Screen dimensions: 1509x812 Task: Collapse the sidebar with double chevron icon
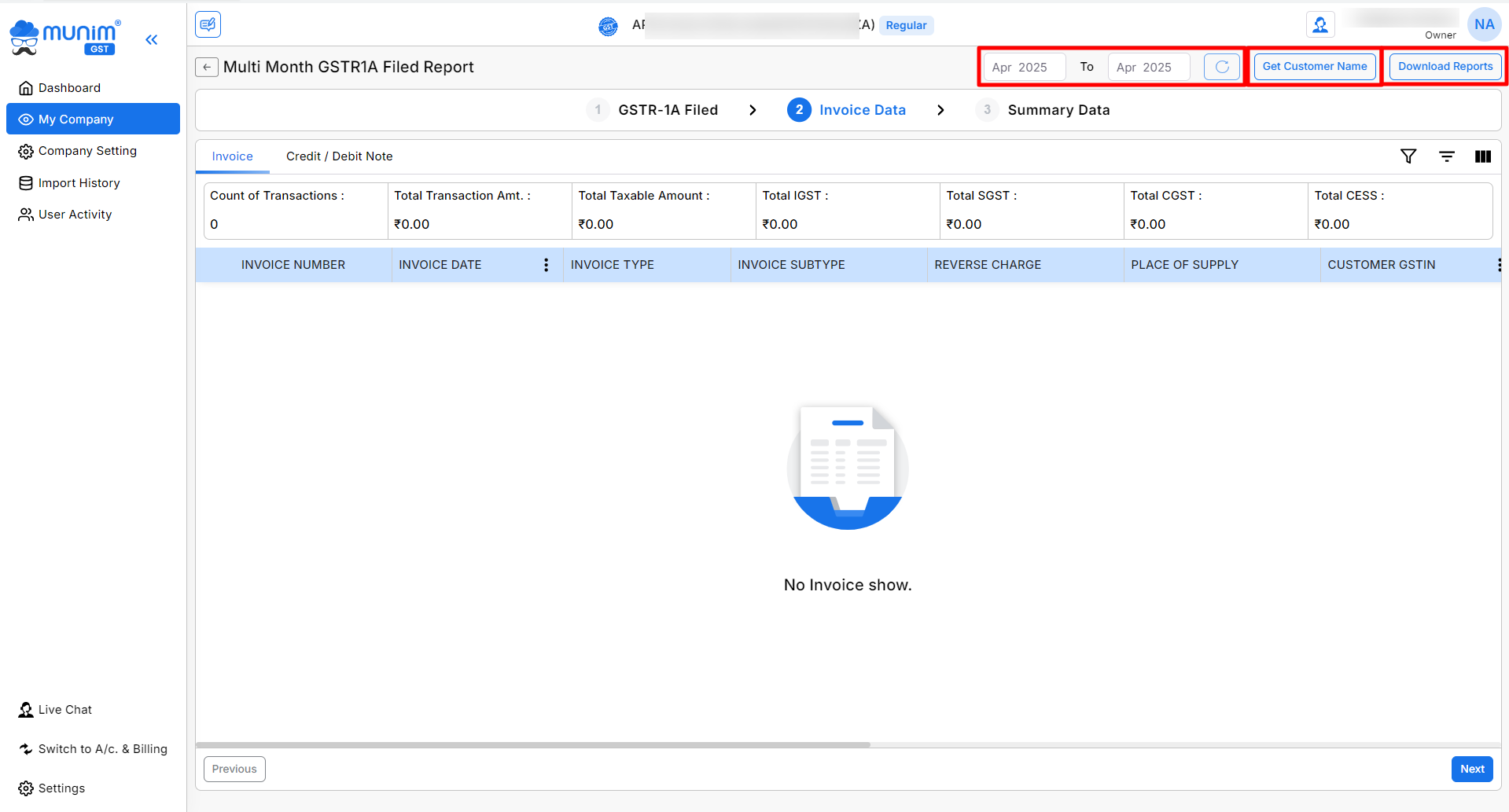click(x=152, y=39)
